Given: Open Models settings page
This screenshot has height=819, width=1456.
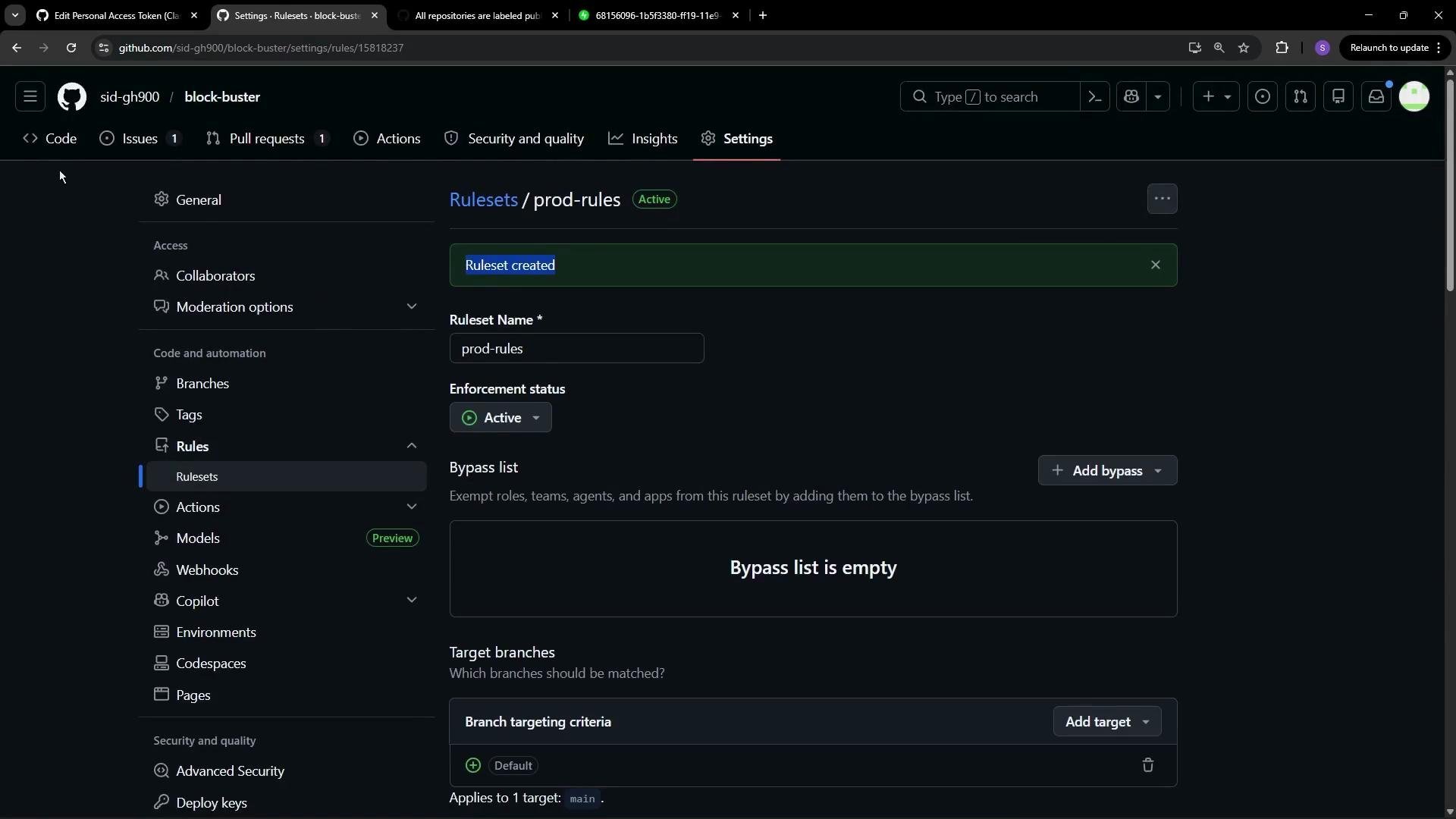Looking at the screenshot, I should (287, 538).
